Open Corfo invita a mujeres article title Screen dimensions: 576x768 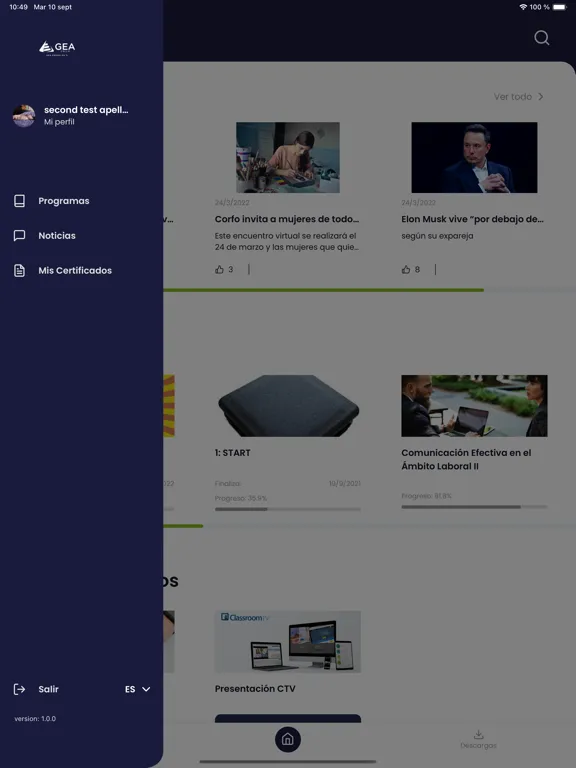pyautogui.click(x=287, y=219)
